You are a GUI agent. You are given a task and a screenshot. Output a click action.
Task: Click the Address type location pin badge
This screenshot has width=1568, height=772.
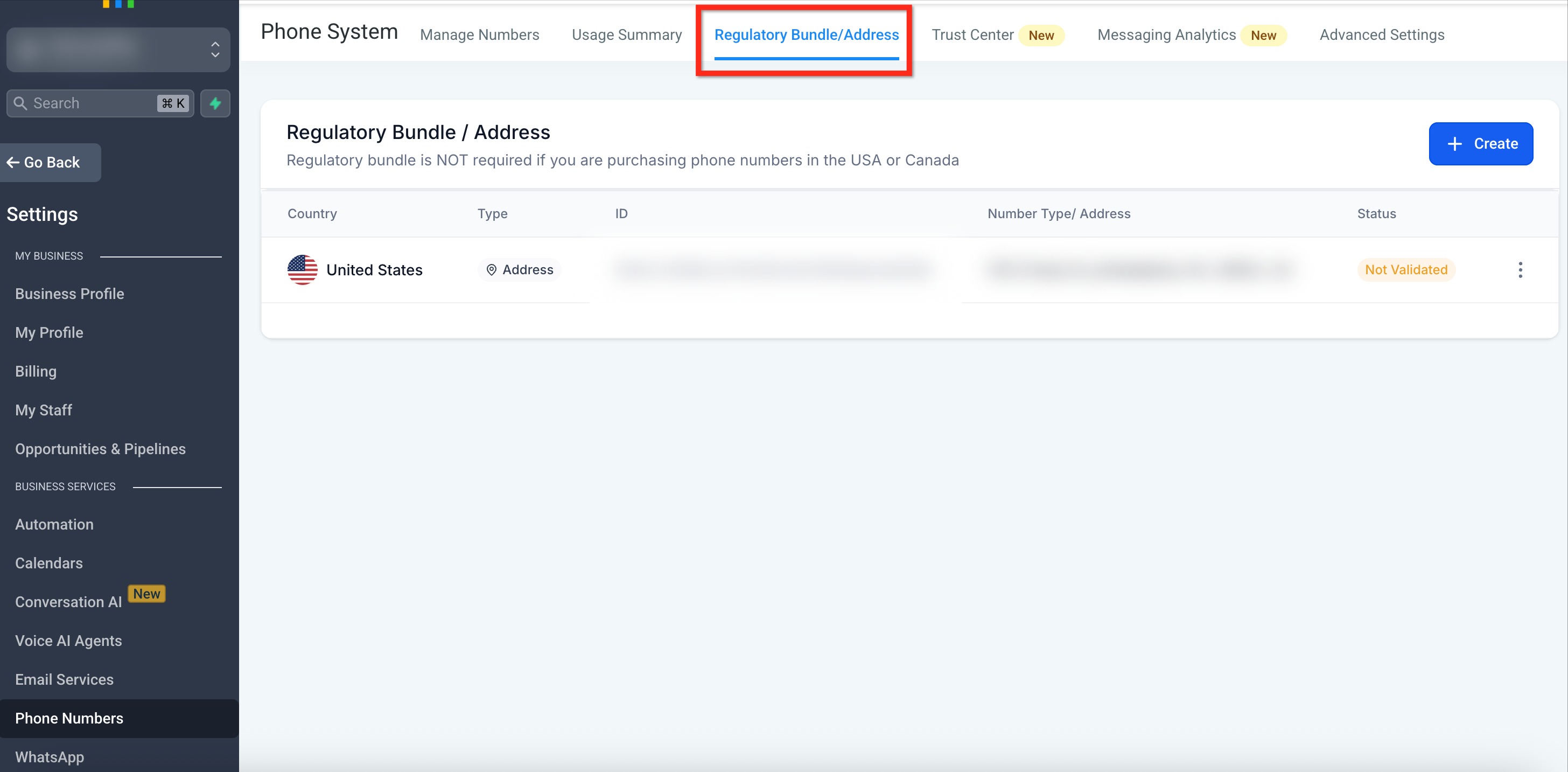519,270
